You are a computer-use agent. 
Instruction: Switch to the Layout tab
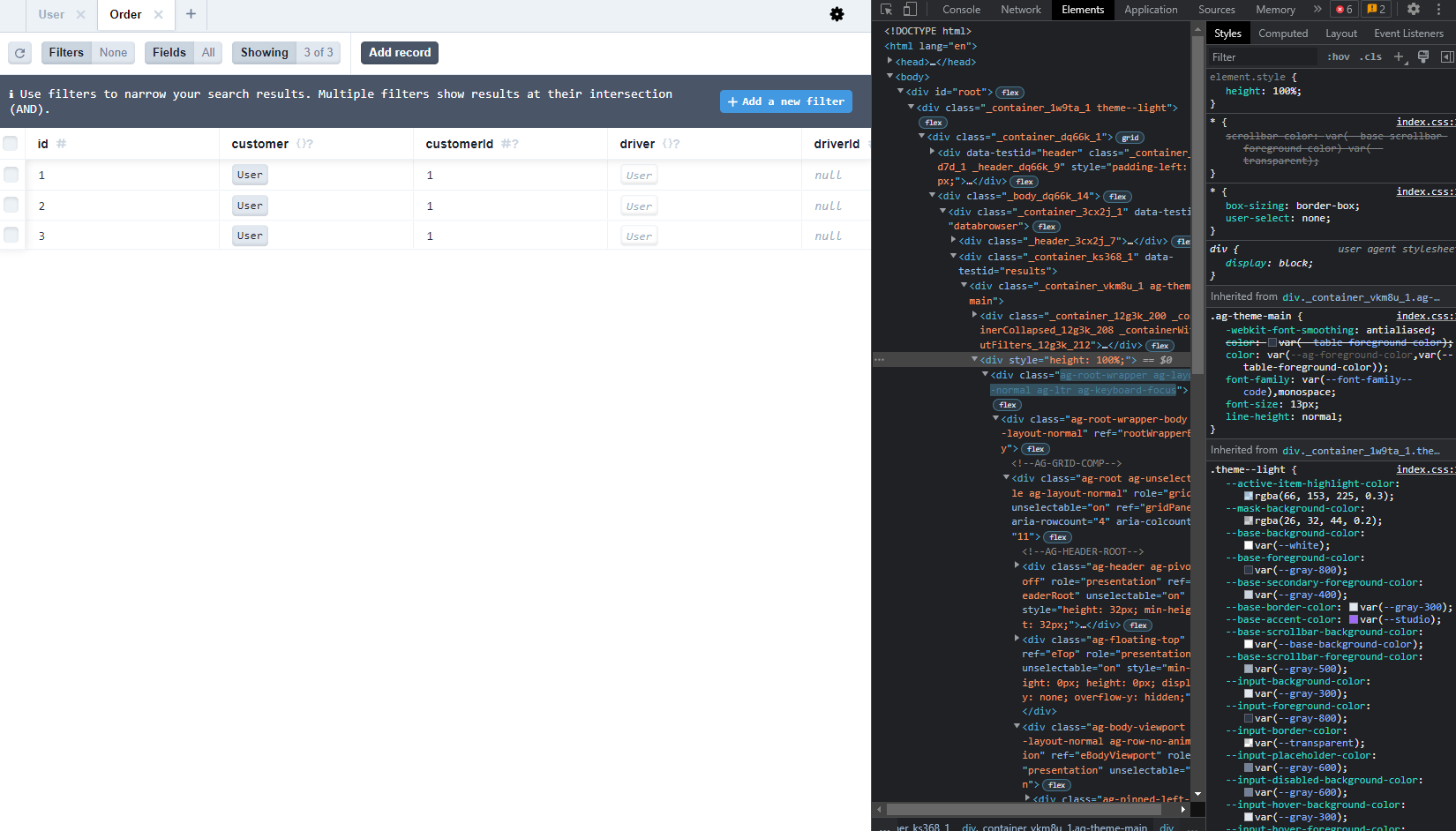1341,34
